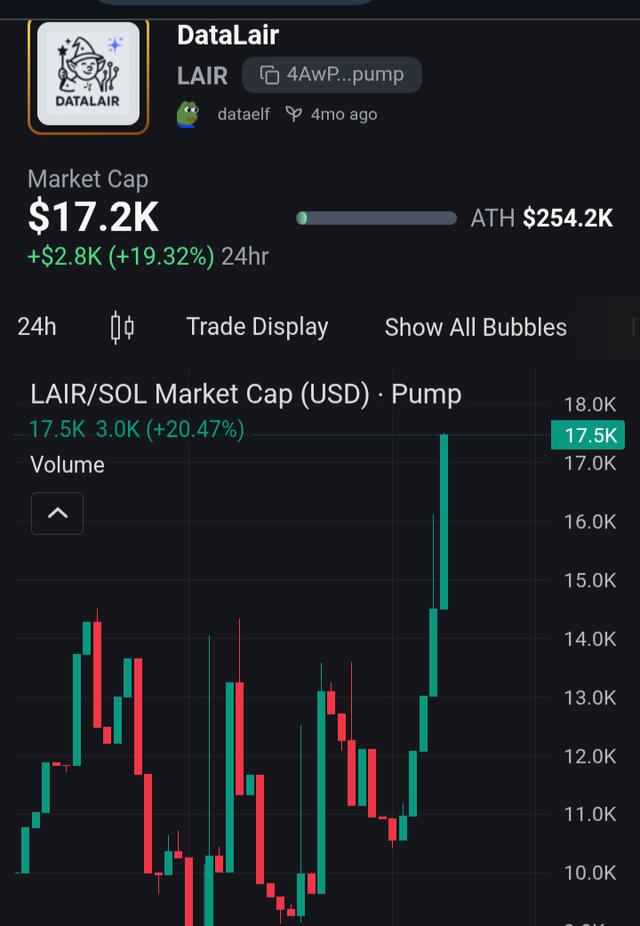
Task: Open the candlestick chart type icon
Action: tap(122, 327)
